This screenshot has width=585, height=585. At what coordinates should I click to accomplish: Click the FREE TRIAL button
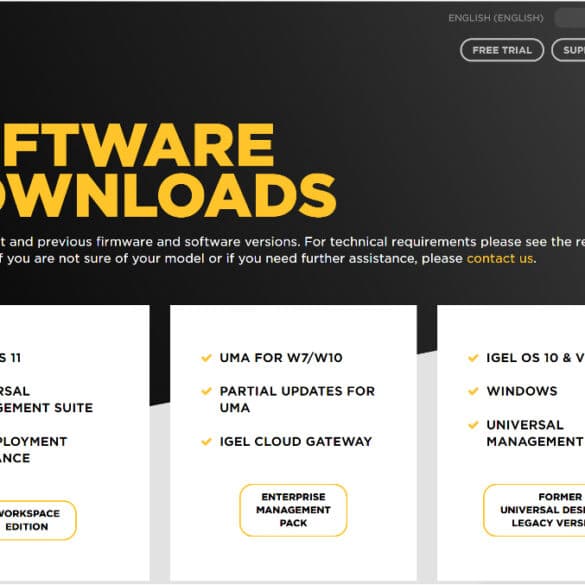click(502, 50)
